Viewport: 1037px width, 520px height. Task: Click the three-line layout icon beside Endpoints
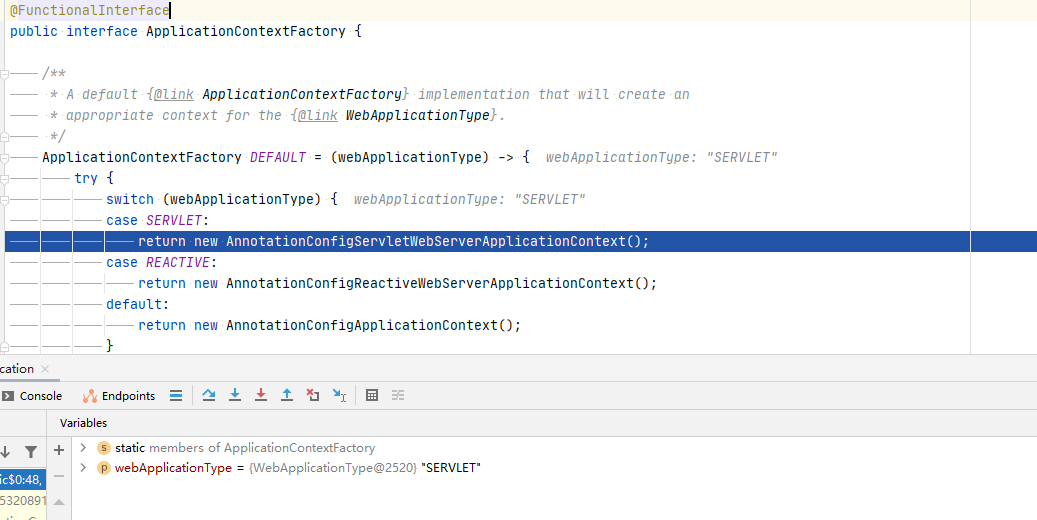point(176,396)
